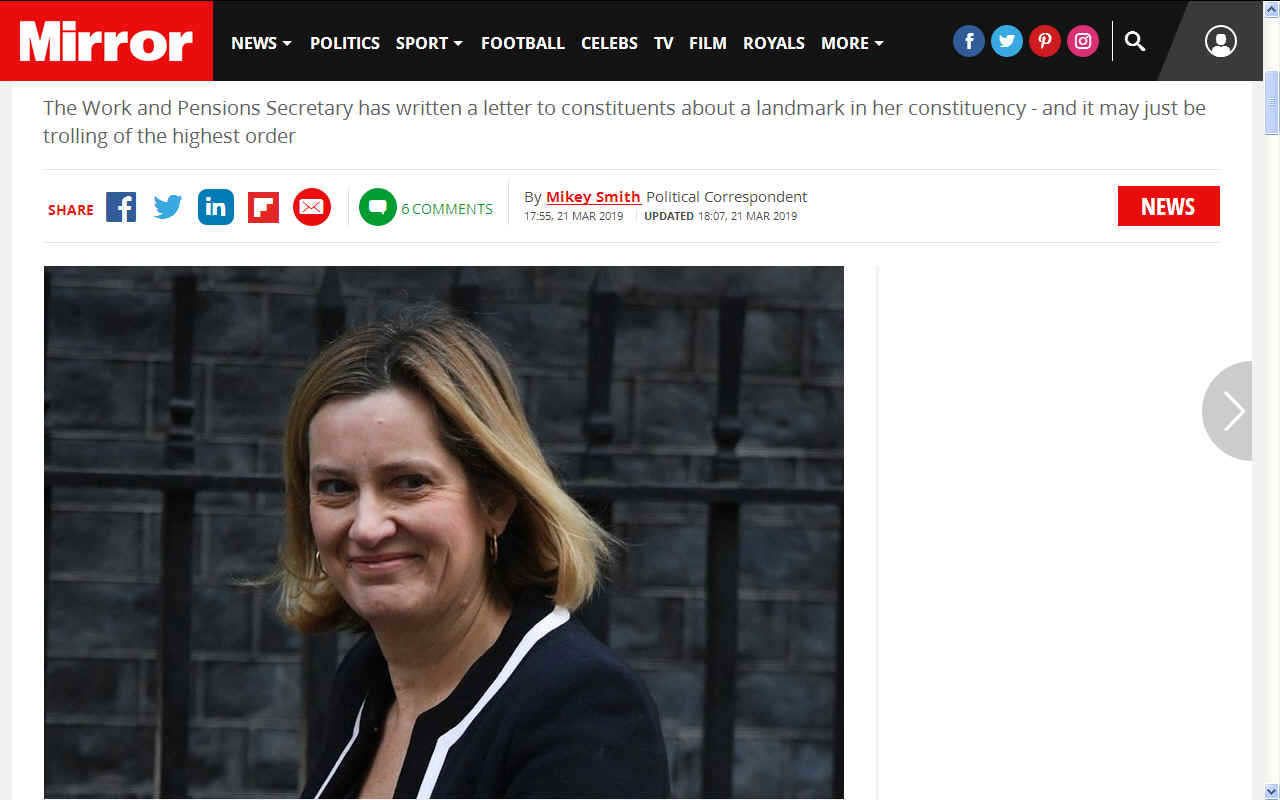Share article on LinkedIn
The image size is (1280, 800).
tap(216, 207)
